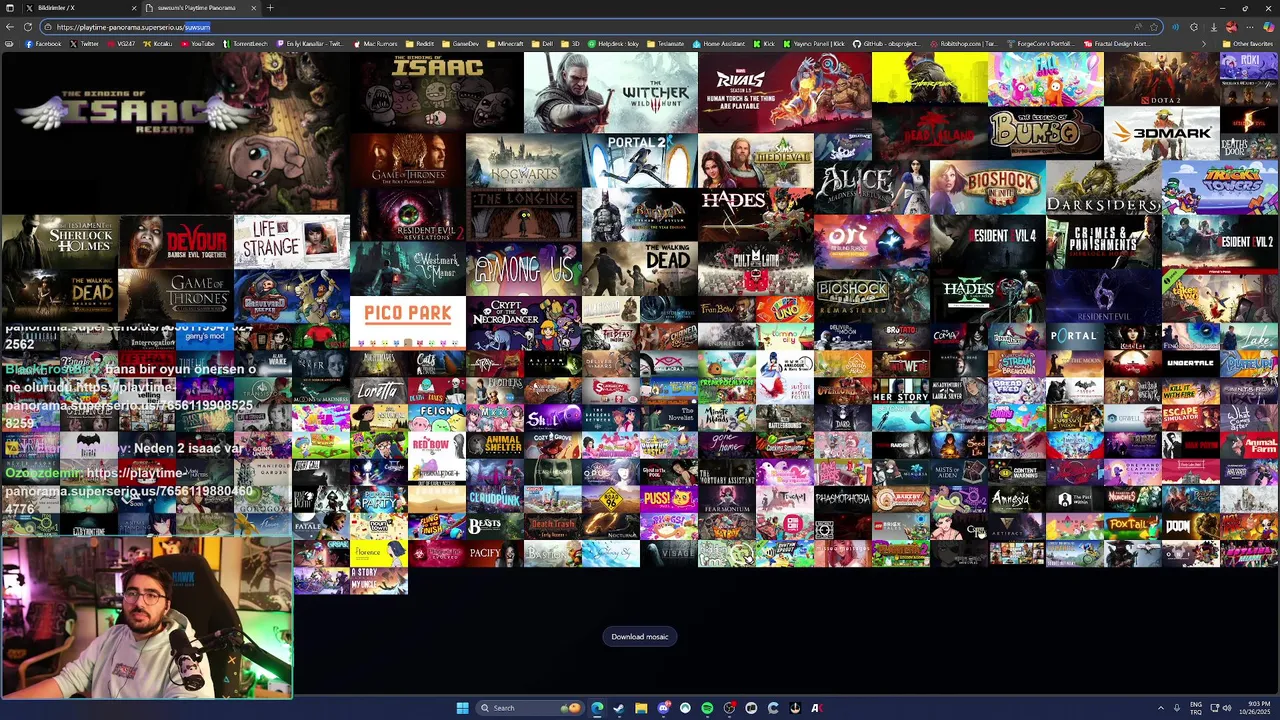
Task: Select the 3DMark tile
Action: pos(1162,133)
